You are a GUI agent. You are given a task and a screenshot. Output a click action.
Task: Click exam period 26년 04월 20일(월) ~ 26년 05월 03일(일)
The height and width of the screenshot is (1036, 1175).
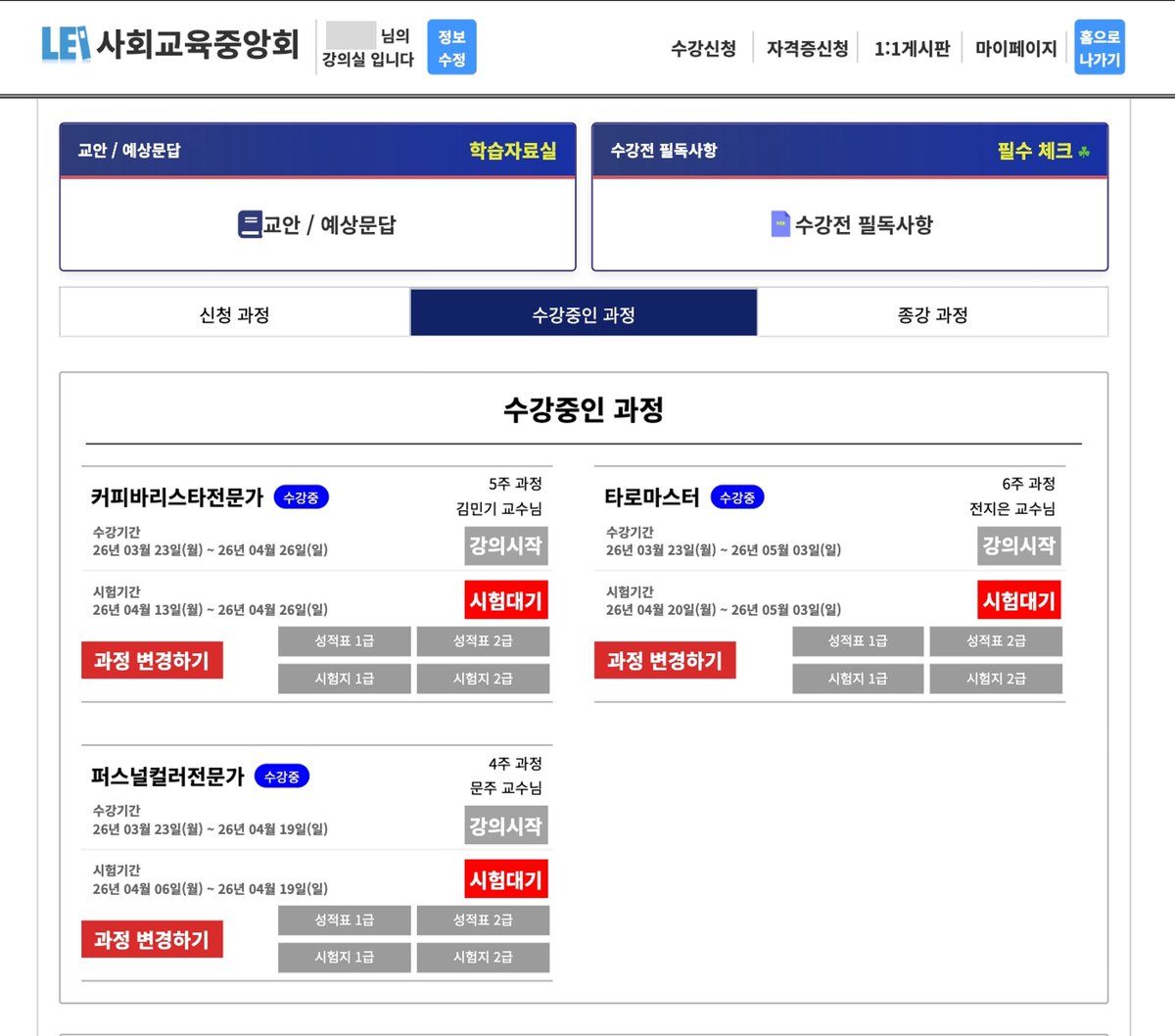pos(724,610)
